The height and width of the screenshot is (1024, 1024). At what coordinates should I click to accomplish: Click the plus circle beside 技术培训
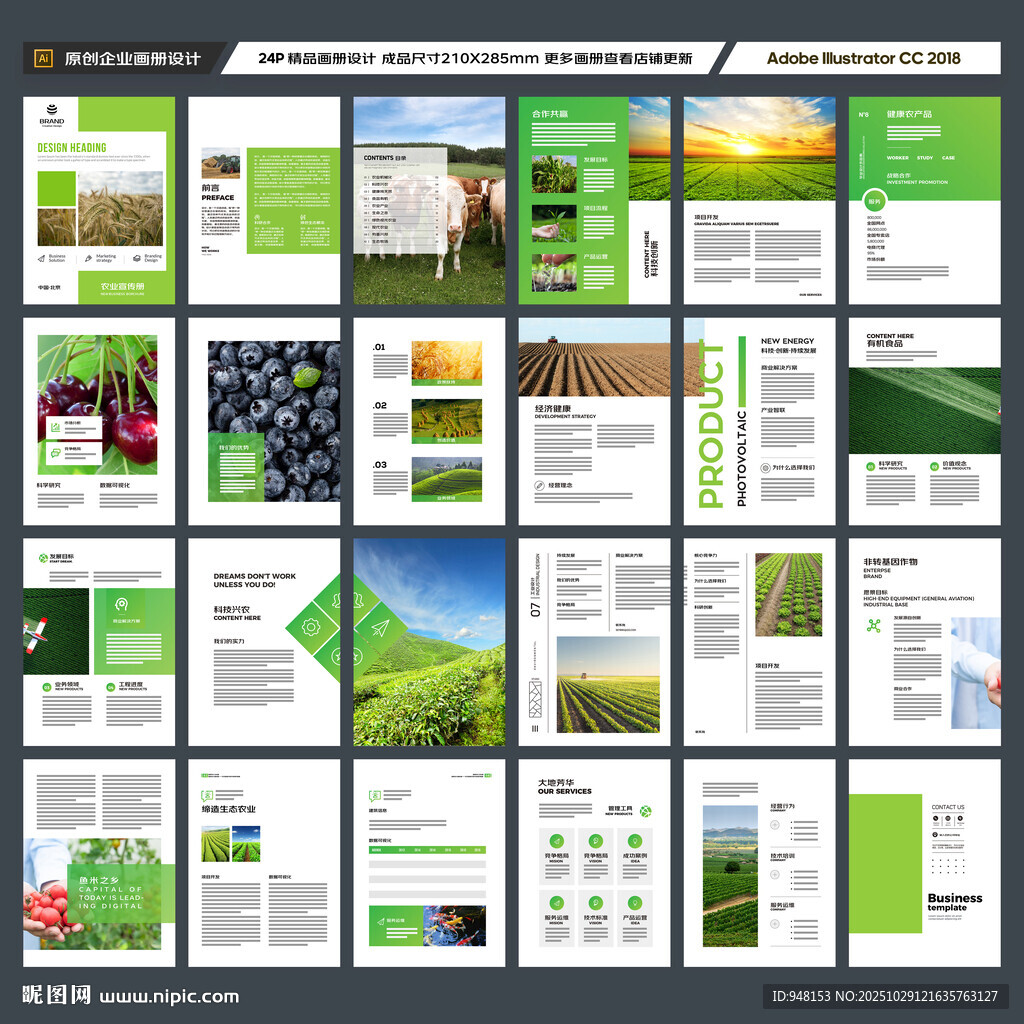[x=775, y=874]
